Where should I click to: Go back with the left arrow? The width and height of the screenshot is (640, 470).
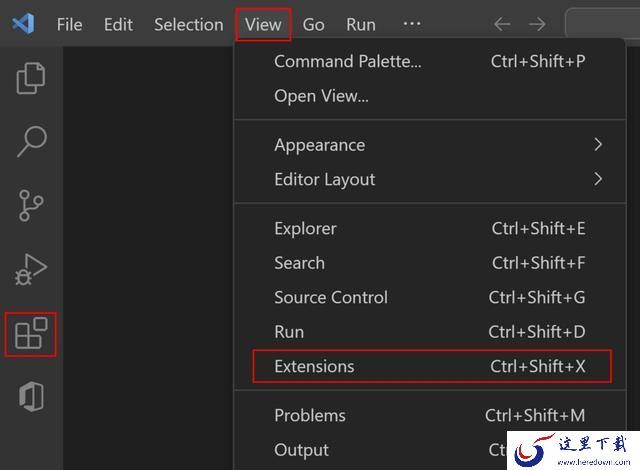coord(502,24)
